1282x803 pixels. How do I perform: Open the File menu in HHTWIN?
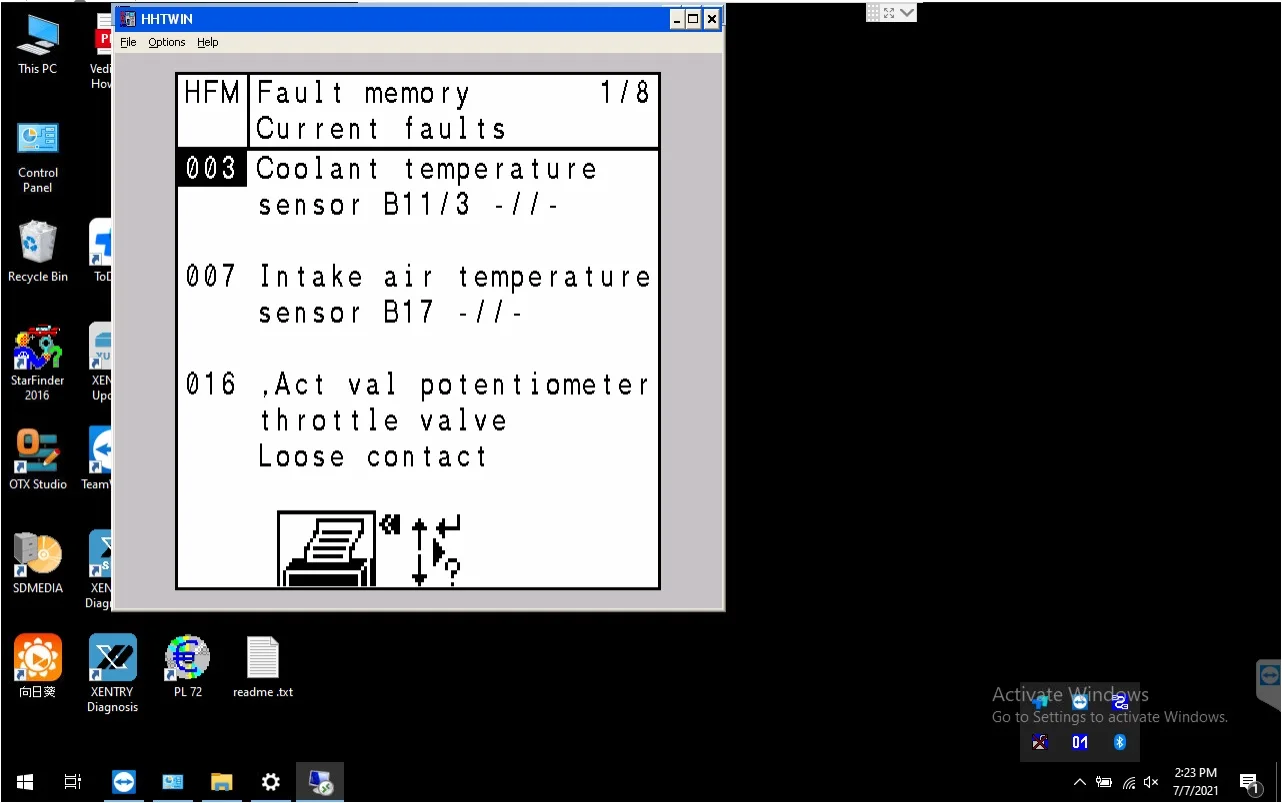click(128, 42)
